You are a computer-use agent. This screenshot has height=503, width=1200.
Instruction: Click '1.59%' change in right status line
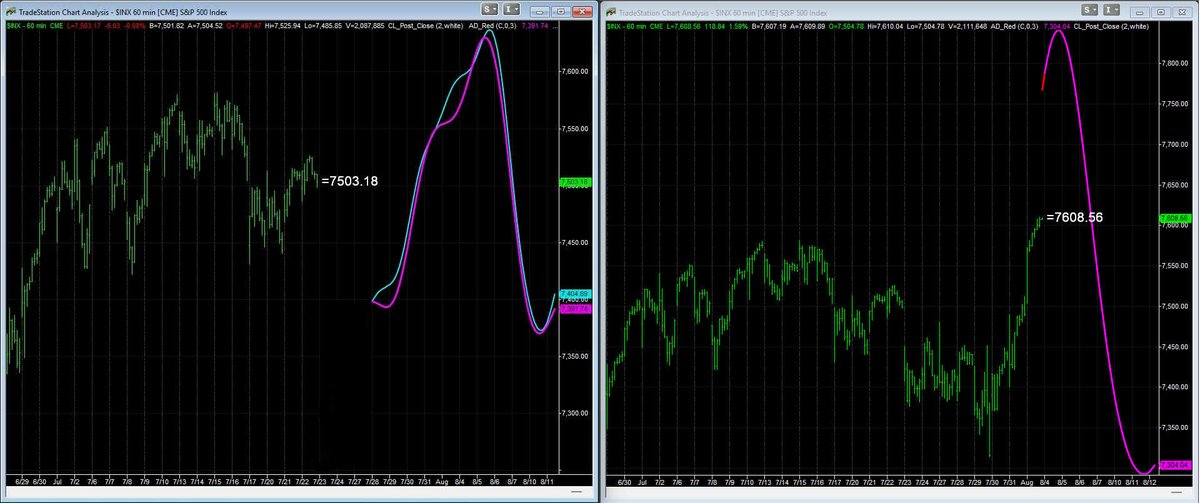point(738,25)
